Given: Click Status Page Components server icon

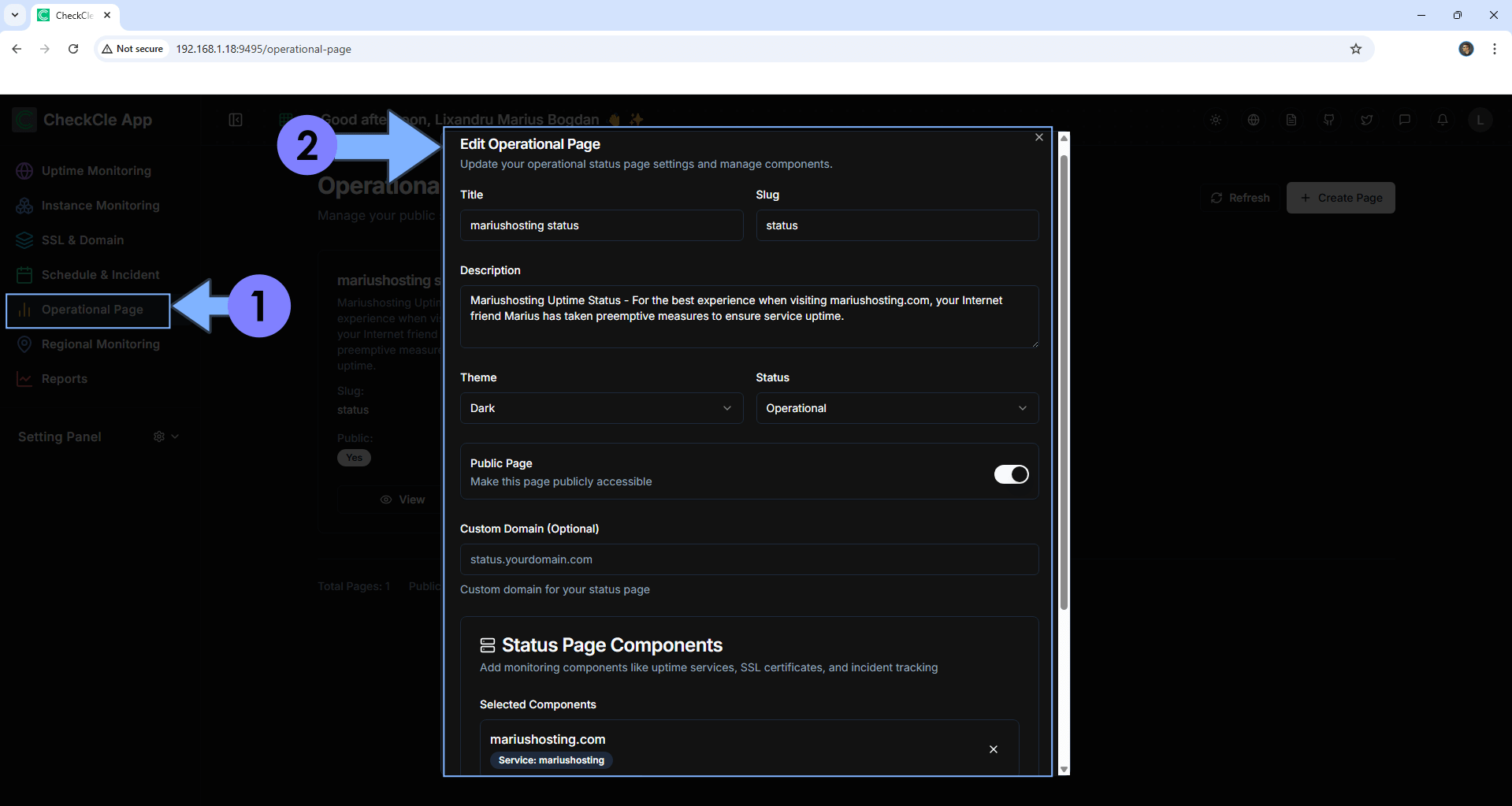Looking at the screenshot, I should (x=488, y=645).
